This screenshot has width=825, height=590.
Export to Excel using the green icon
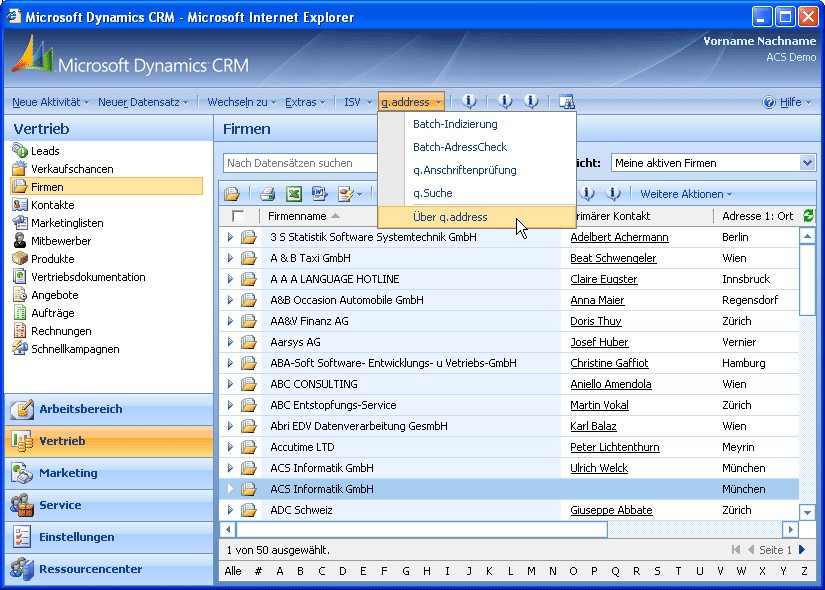click(x=294, y=194)
